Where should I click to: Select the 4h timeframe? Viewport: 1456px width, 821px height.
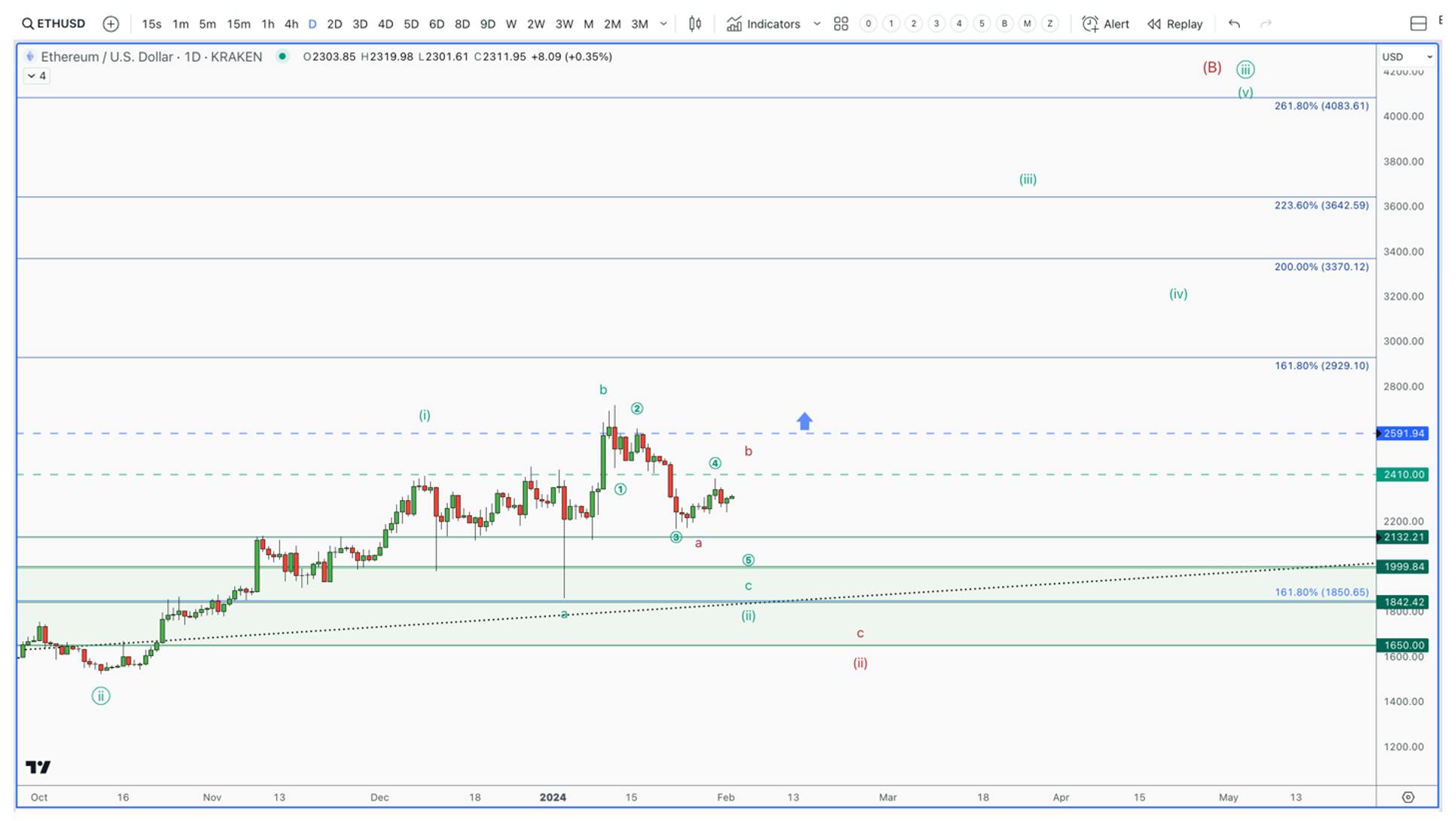click(x=291, y=23)
